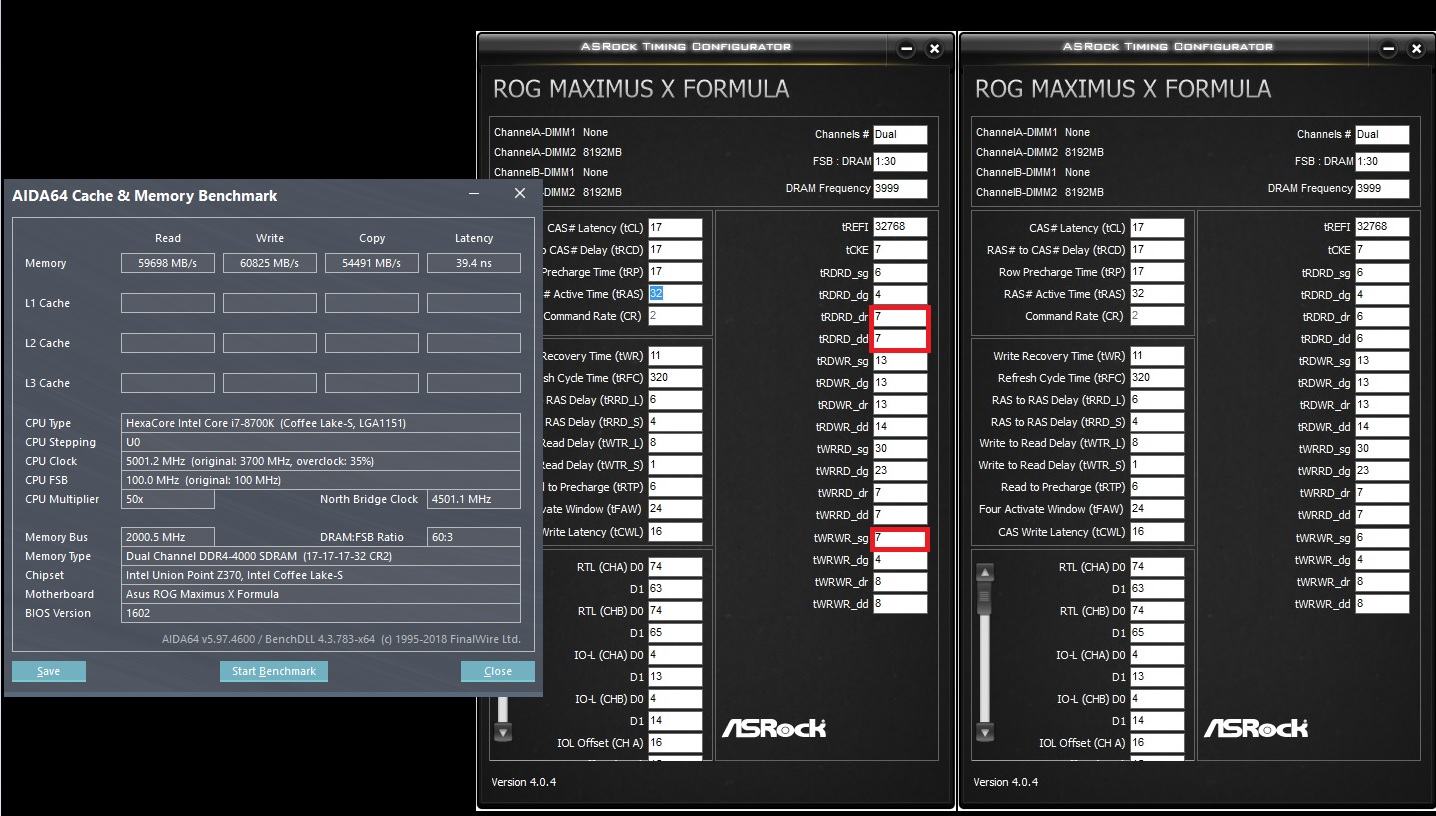
Task: Click tWRWR_dd field in right Configurator
Action: [x=1382, y=604]
